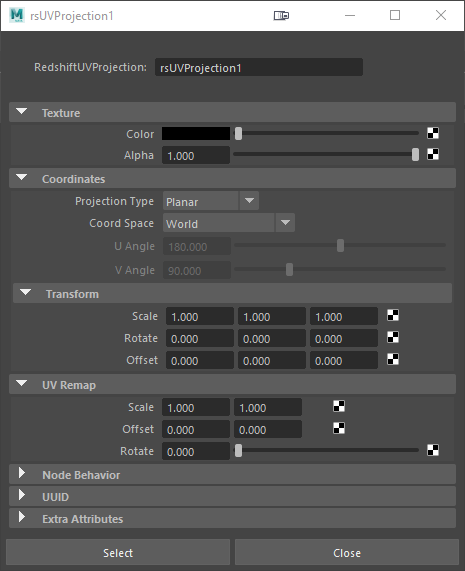
Task: Click the UV Remap Scale checker icon
Action: [x=339, y=406]
